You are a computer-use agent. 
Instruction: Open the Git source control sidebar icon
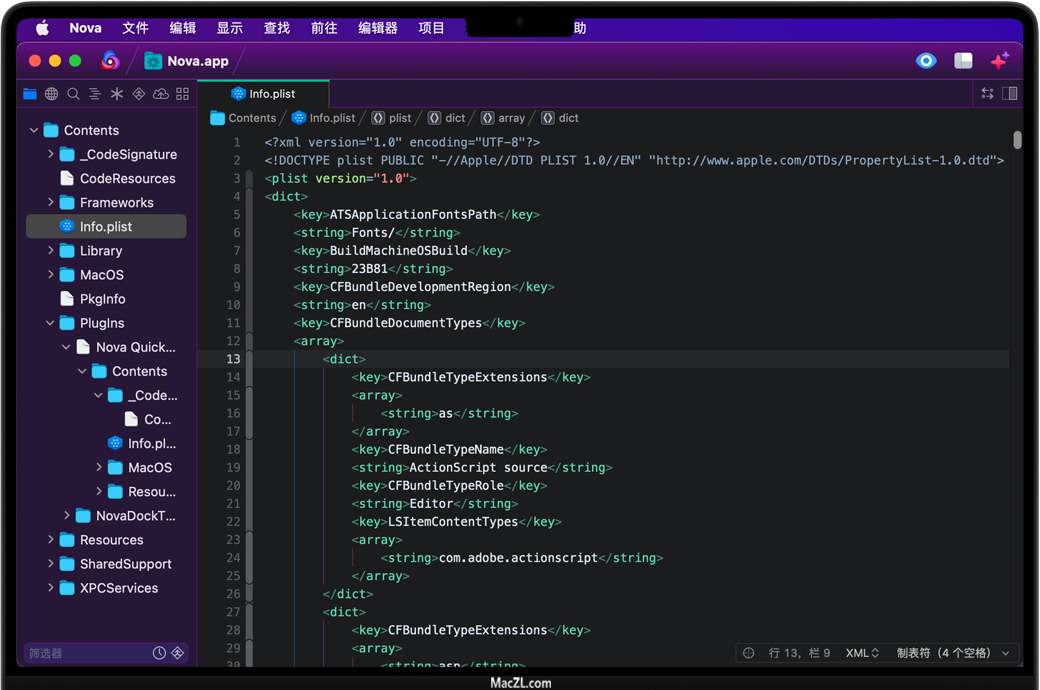tap(138, 94)
